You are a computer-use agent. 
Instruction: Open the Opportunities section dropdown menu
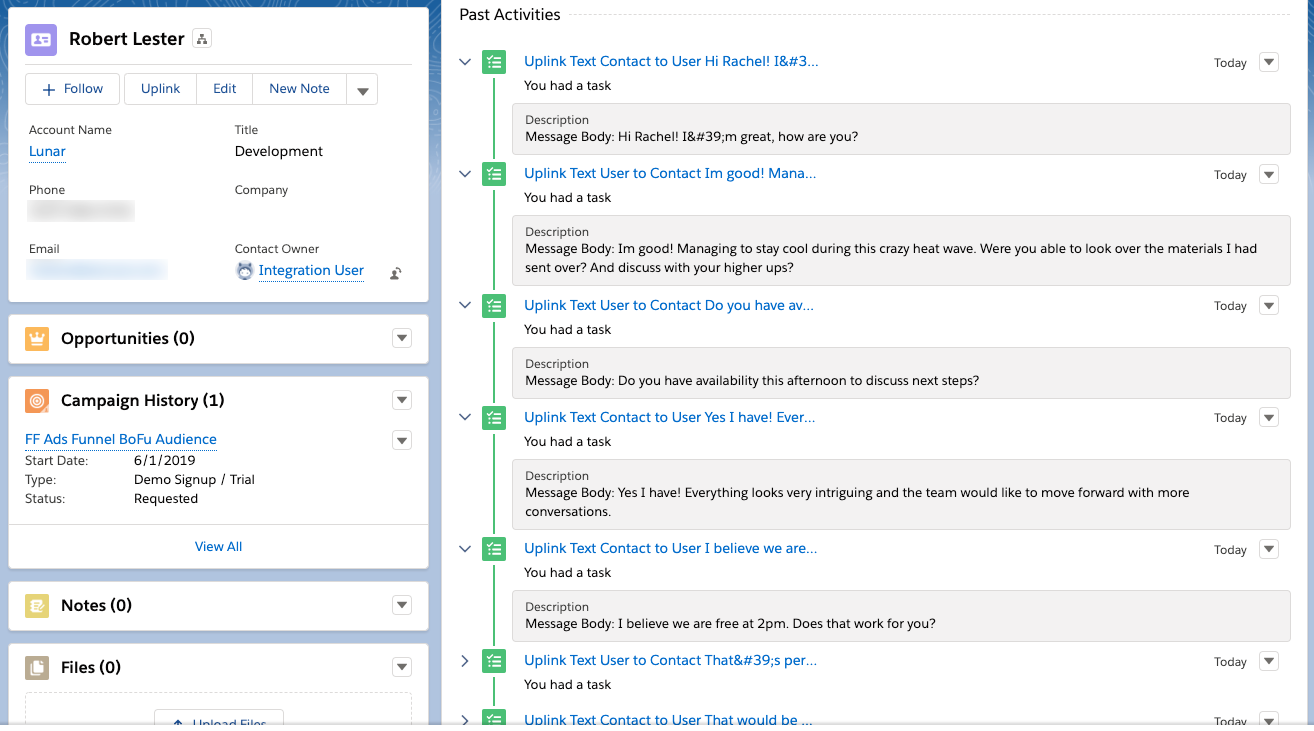pyautogui.click(x=402, y=339)
